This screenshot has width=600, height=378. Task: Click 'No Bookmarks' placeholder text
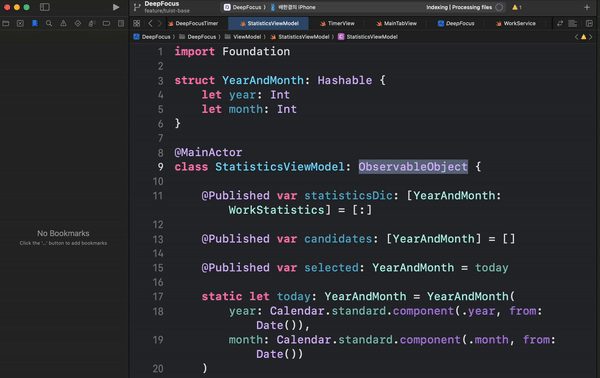63,233
